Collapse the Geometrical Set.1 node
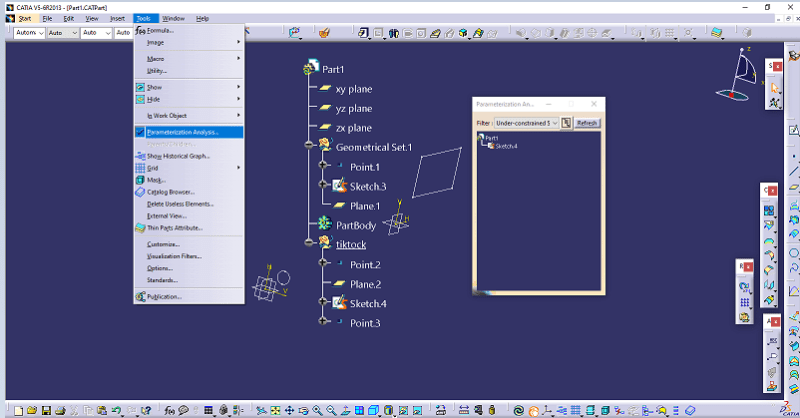The width and height of the screenshot is (800, 418). (x=308, y=145)
